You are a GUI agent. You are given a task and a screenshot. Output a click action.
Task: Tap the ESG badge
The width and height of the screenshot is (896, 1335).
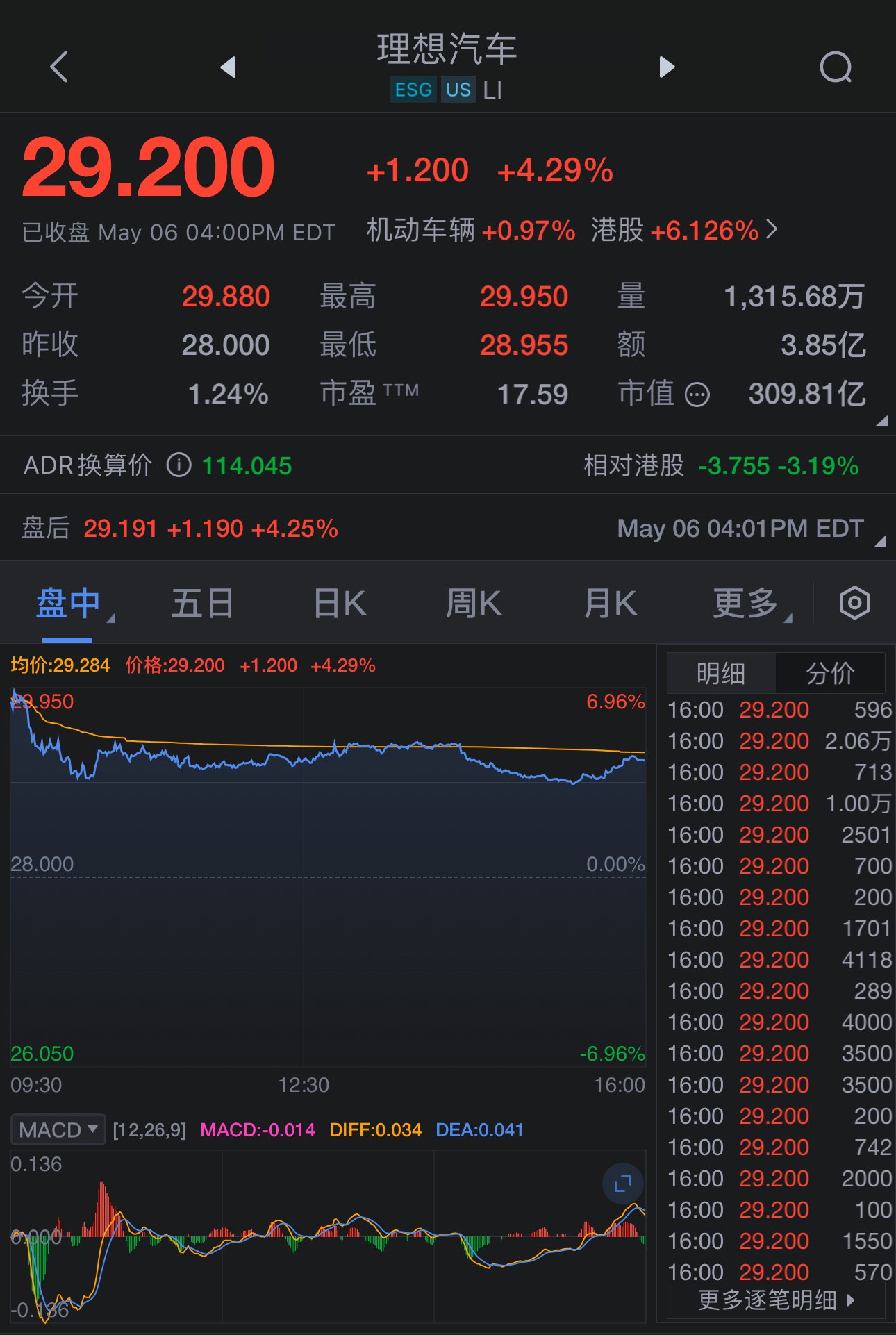click(x=413, y=90)
